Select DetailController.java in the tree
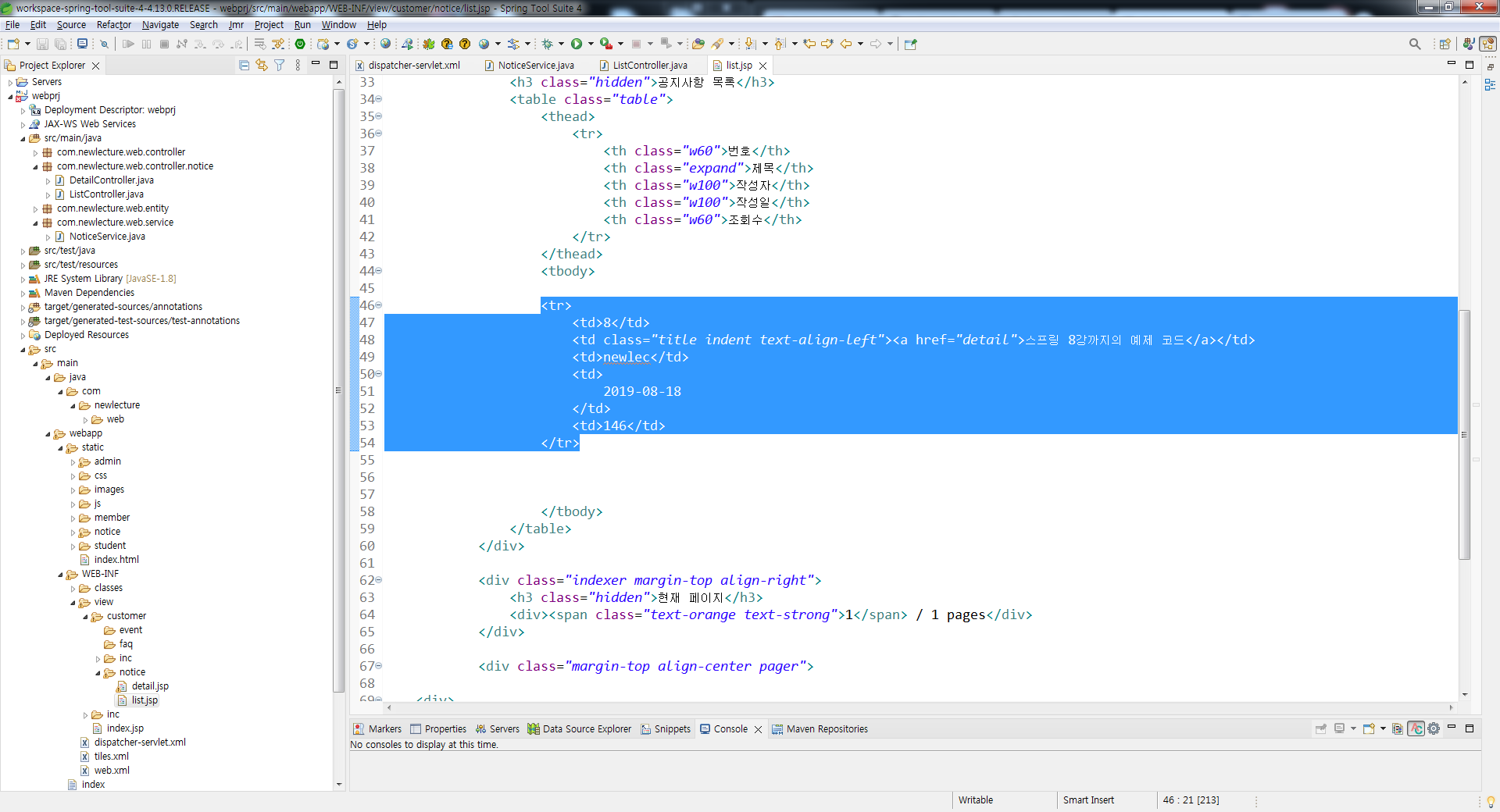Viewport: 1500px width, 812px height. pos(112,180)
